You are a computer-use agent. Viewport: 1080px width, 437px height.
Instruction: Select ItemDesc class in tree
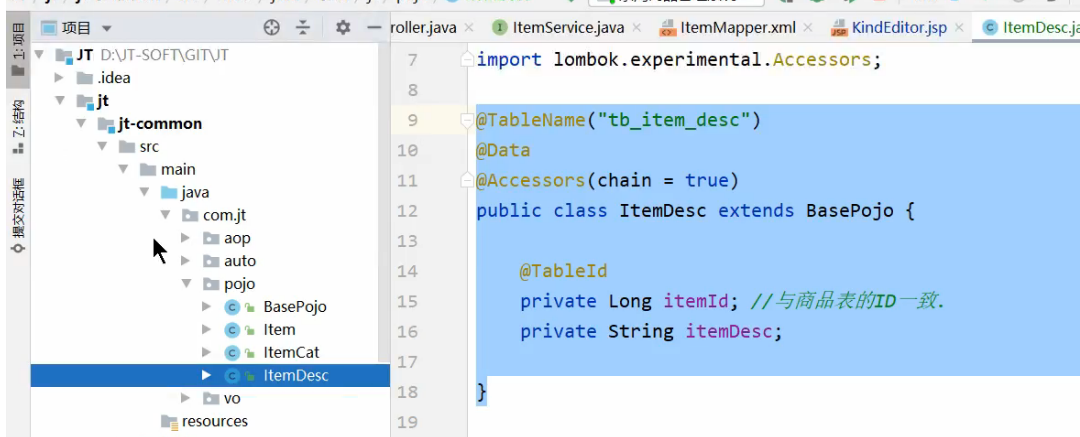[296, 376]
